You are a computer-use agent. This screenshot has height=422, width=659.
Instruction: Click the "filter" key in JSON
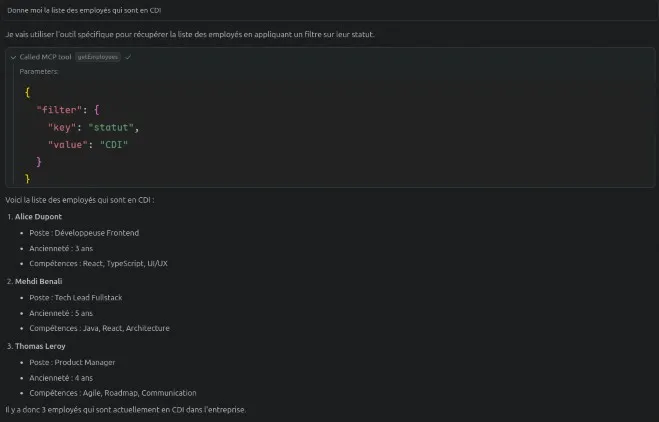(x=57, y=109)
